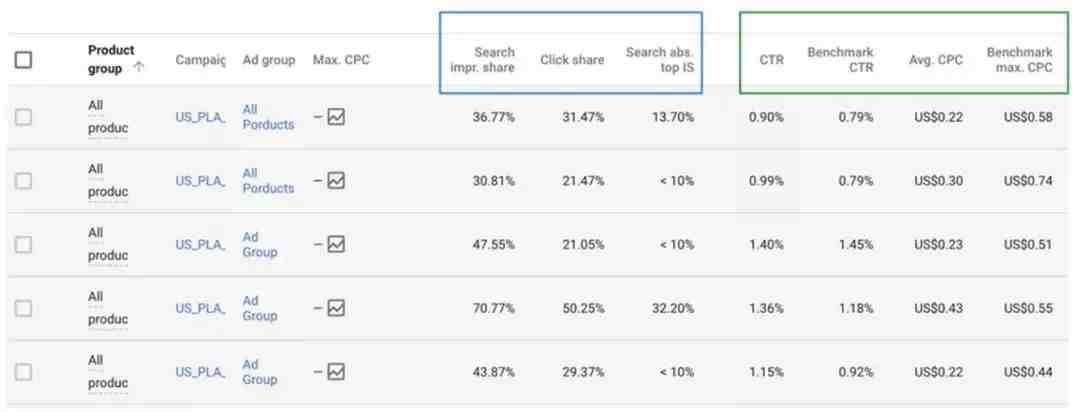Click sort arrow beside Product group header

139,68
